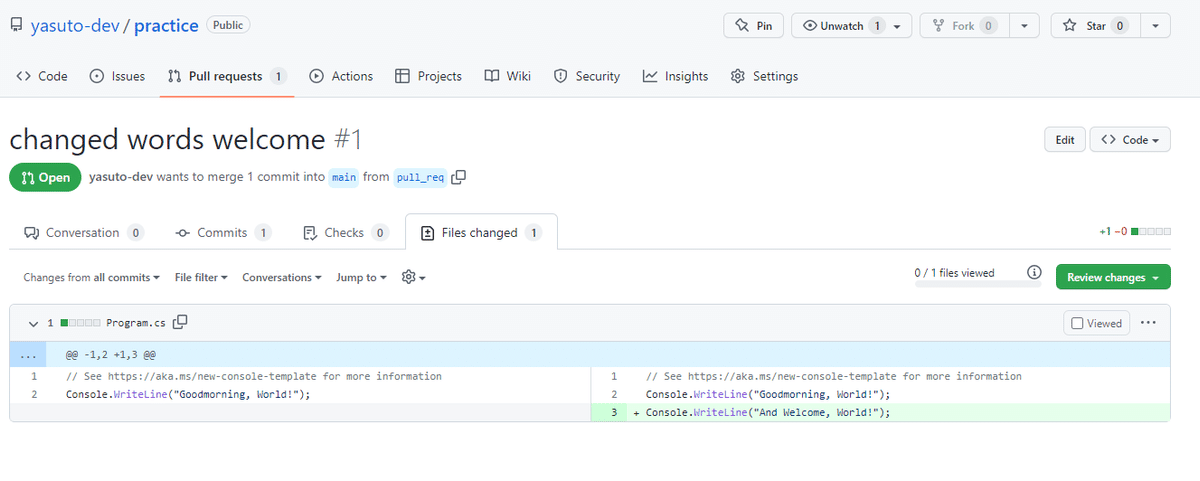Open the Program.cs three-dot options menu
This screenshot has height=481, width=1200.
pyautogui.click(x=1148, y=323)
